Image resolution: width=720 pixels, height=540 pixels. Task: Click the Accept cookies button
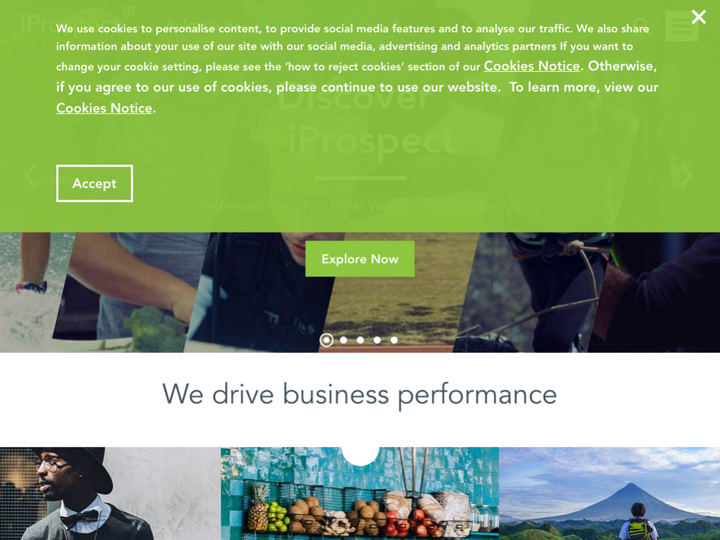pyautogui.click(x=95, y=183)
